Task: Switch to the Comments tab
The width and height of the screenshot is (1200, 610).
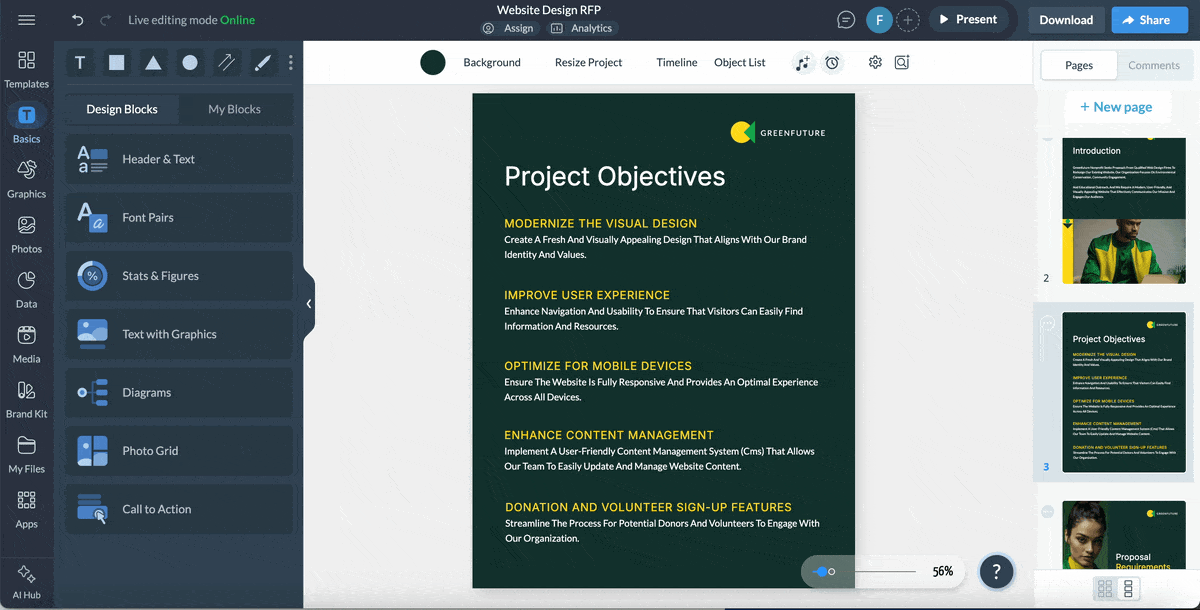Action: coord(1154,65)
